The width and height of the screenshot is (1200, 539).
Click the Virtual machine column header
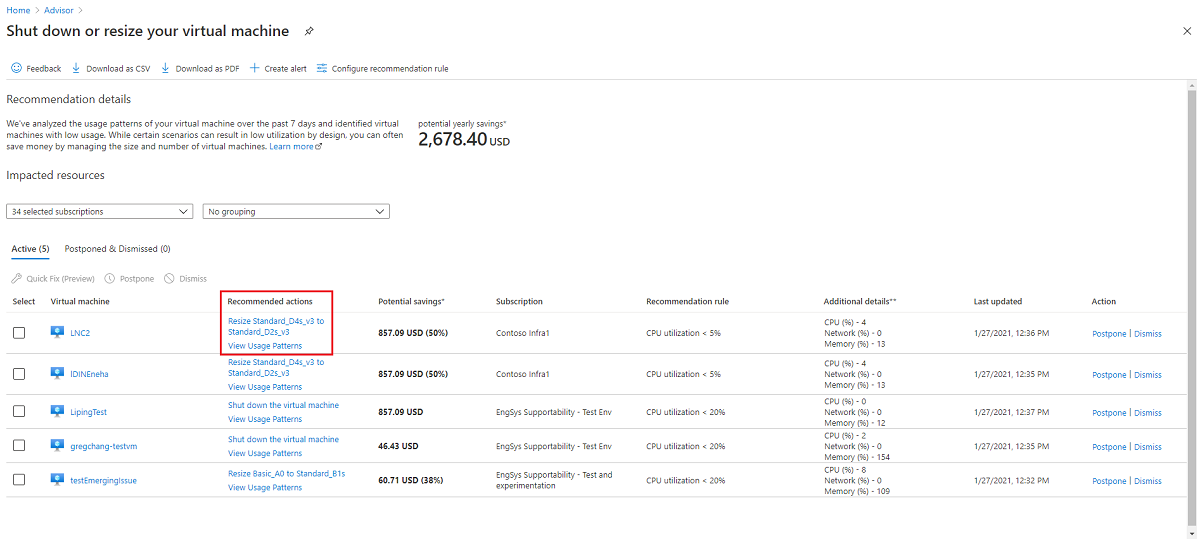[x=80, y=301]
